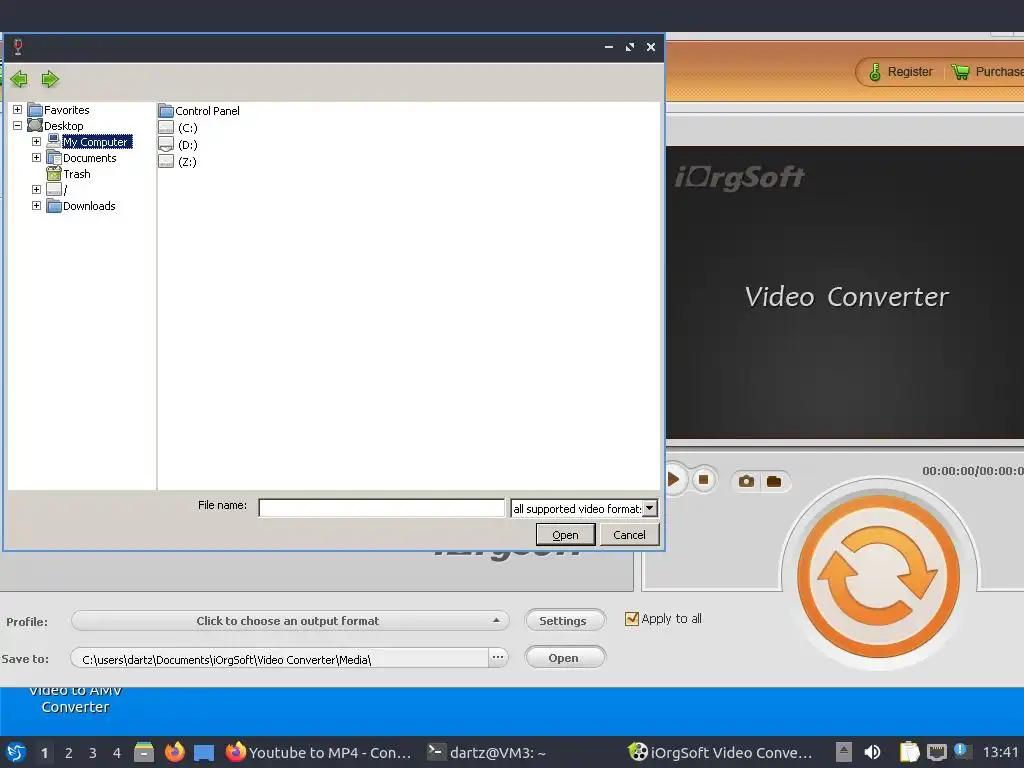This screenshot has width=1024, height=768.
Task: Click the tray up-arrow icon
Action: click(844, 752)
